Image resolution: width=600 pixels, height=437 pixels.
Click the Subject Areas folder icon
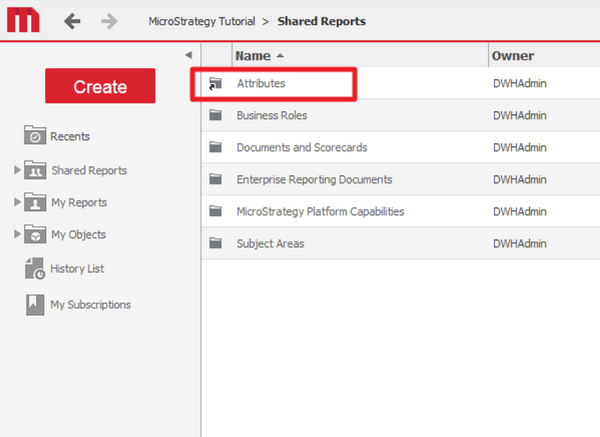point(215,243)
